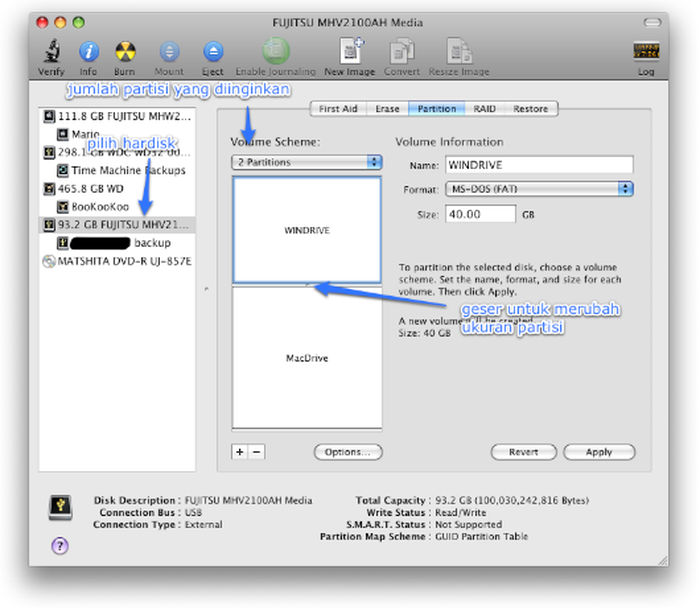Select the 465.8 GB WD disk
This screenshot has width=700, height=615.
[x=117, y=189]
